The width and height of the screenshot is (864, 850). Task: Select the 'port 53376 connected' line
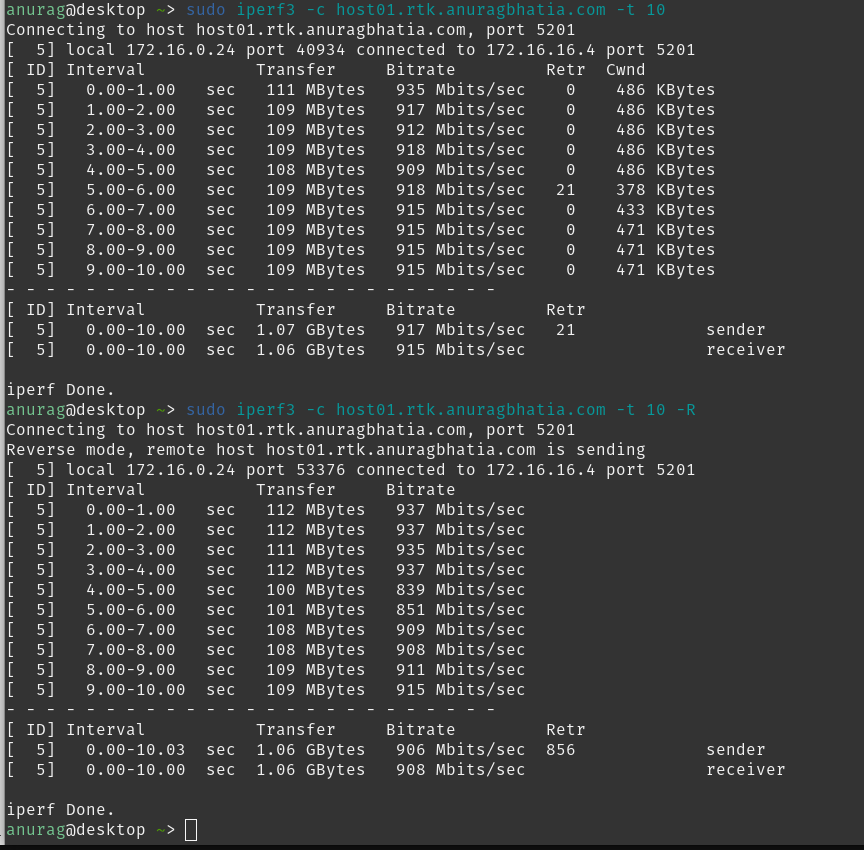(351, 470)
